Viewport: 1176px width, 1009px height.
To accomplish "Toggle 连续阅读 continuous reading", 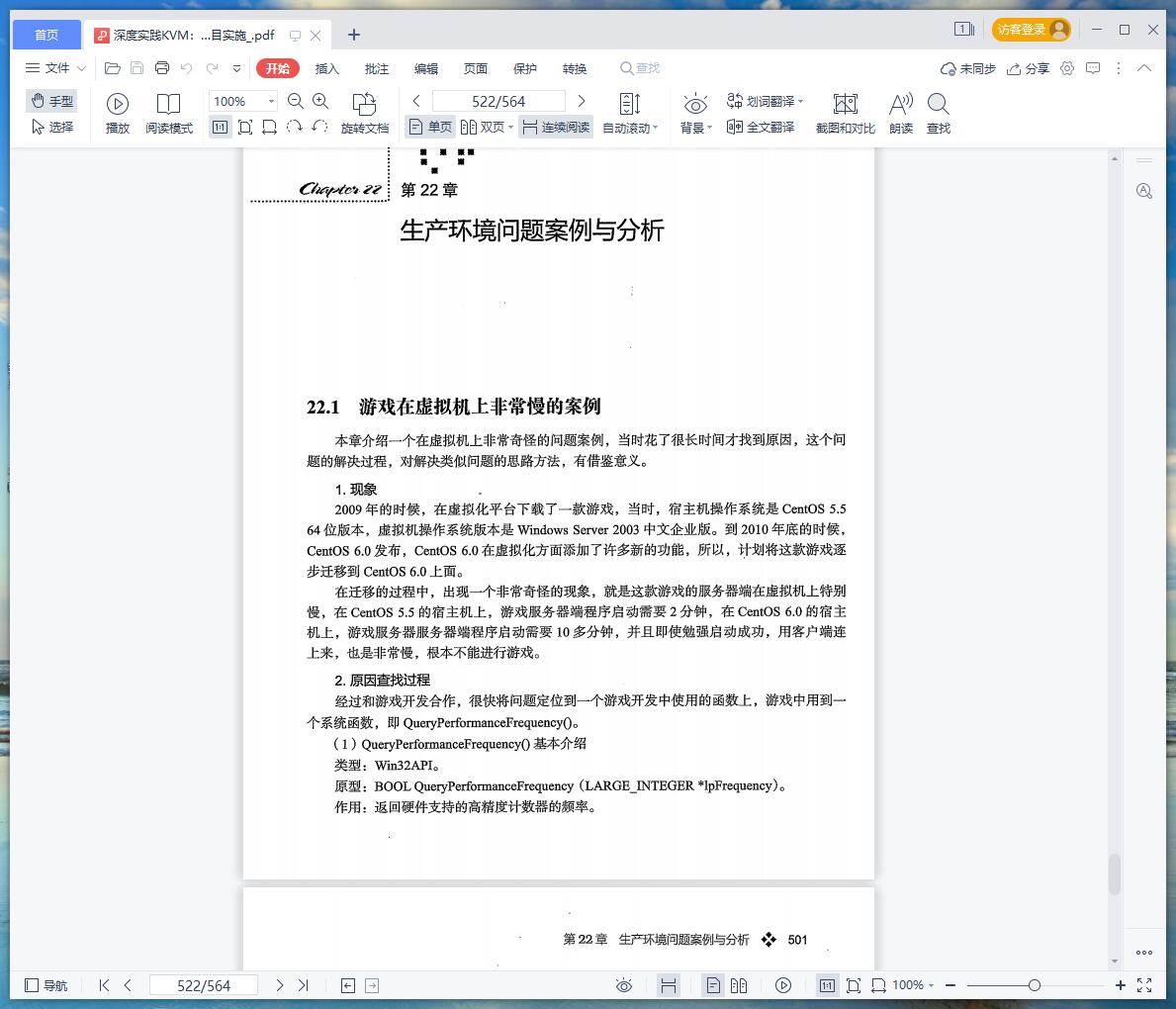I will [x=556, y=127].
